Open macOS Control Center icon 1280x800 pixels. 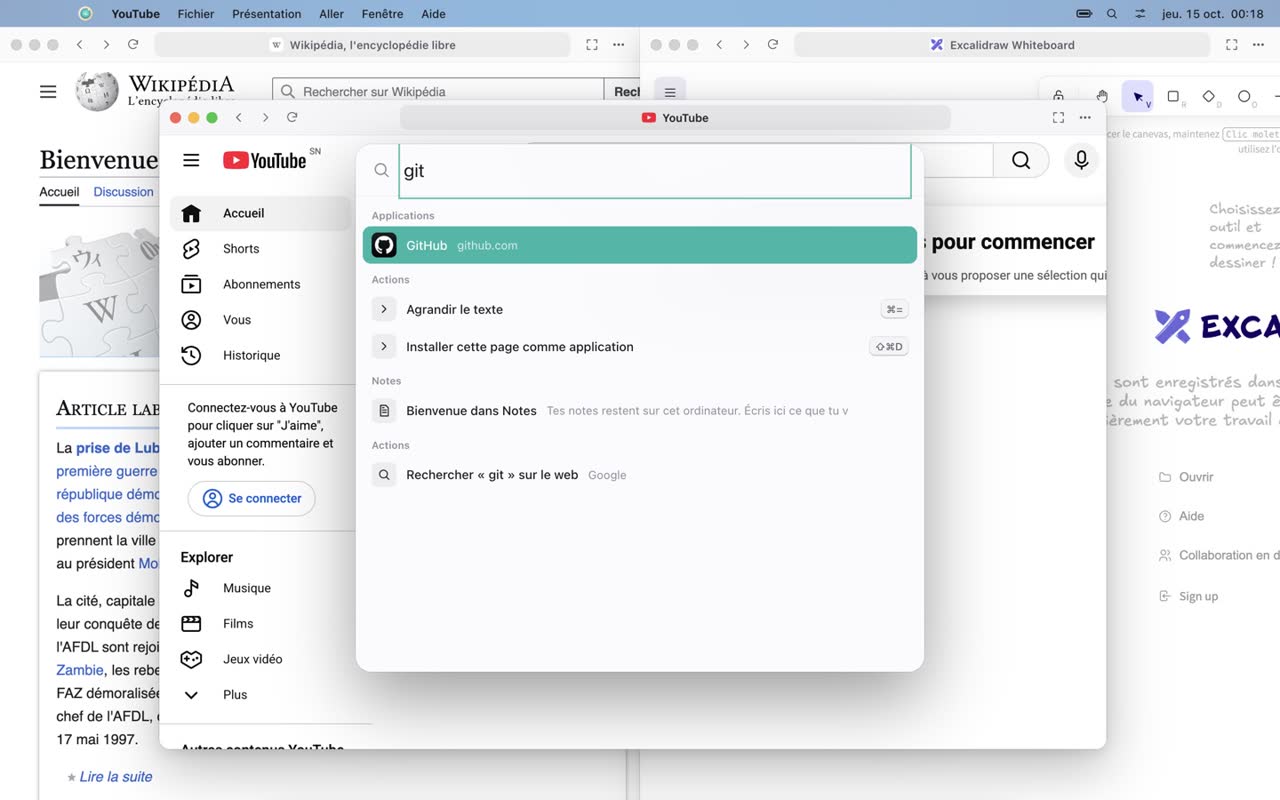pyautogui.click(x=1141, y=14)
